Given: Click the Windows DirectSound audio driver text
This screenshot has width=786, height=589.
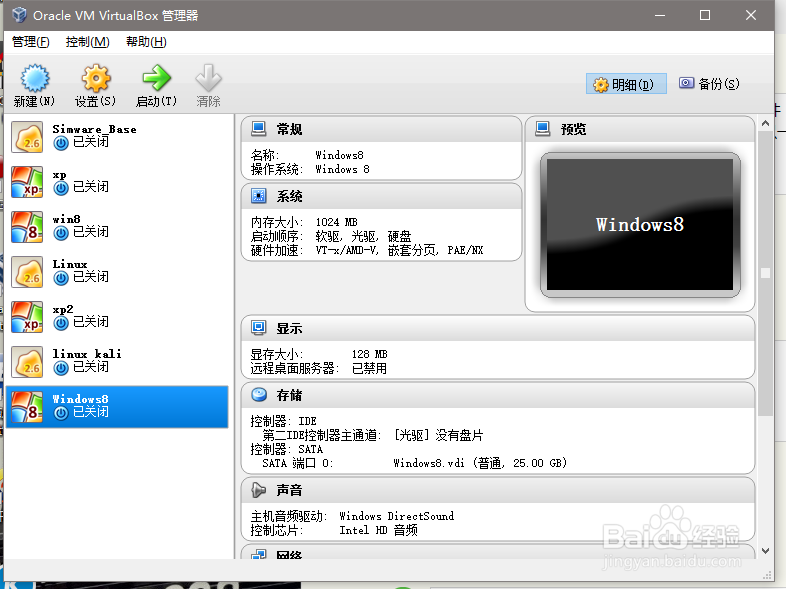Looking at the screenshot, I should [x=397, y=516].
